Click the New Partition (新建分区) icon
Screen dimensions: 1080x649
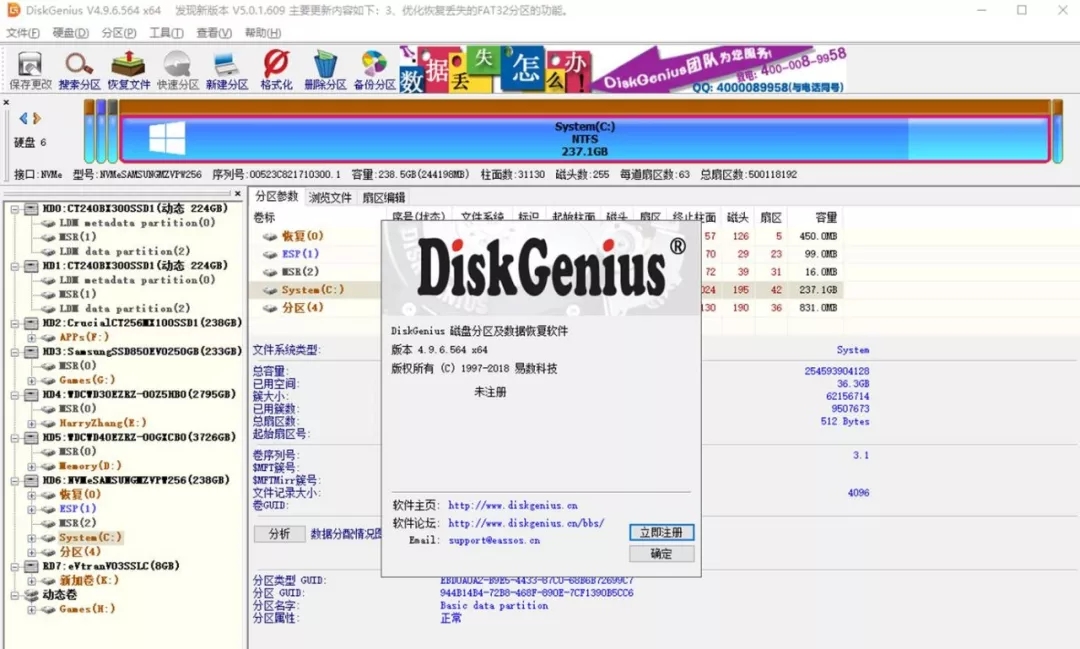click(227, 70)
